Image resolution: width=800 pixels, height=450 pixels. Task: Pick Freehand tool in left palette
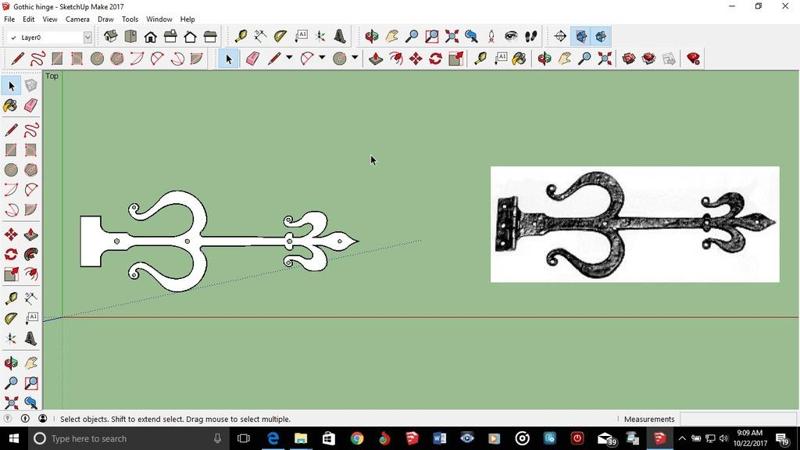click(31, 130)
